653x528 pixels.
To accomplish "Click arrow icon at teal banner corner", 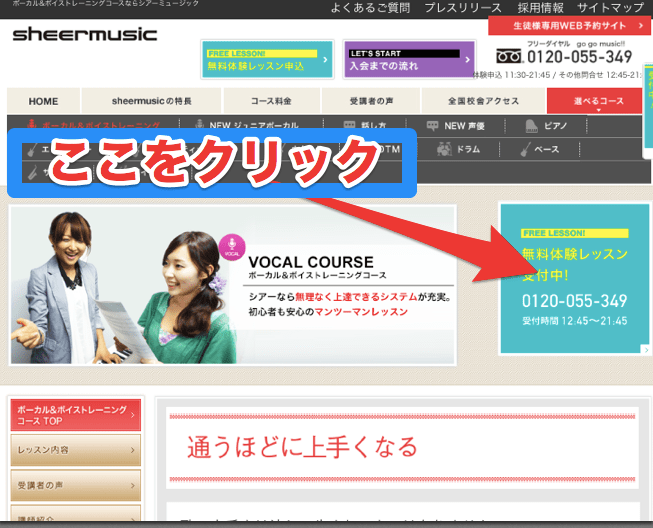I will [646, 349].
